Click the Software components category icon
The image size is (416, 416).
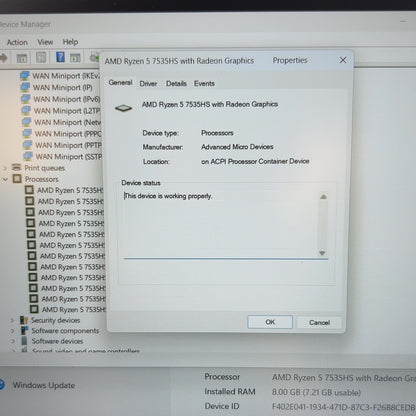point(25,330)
